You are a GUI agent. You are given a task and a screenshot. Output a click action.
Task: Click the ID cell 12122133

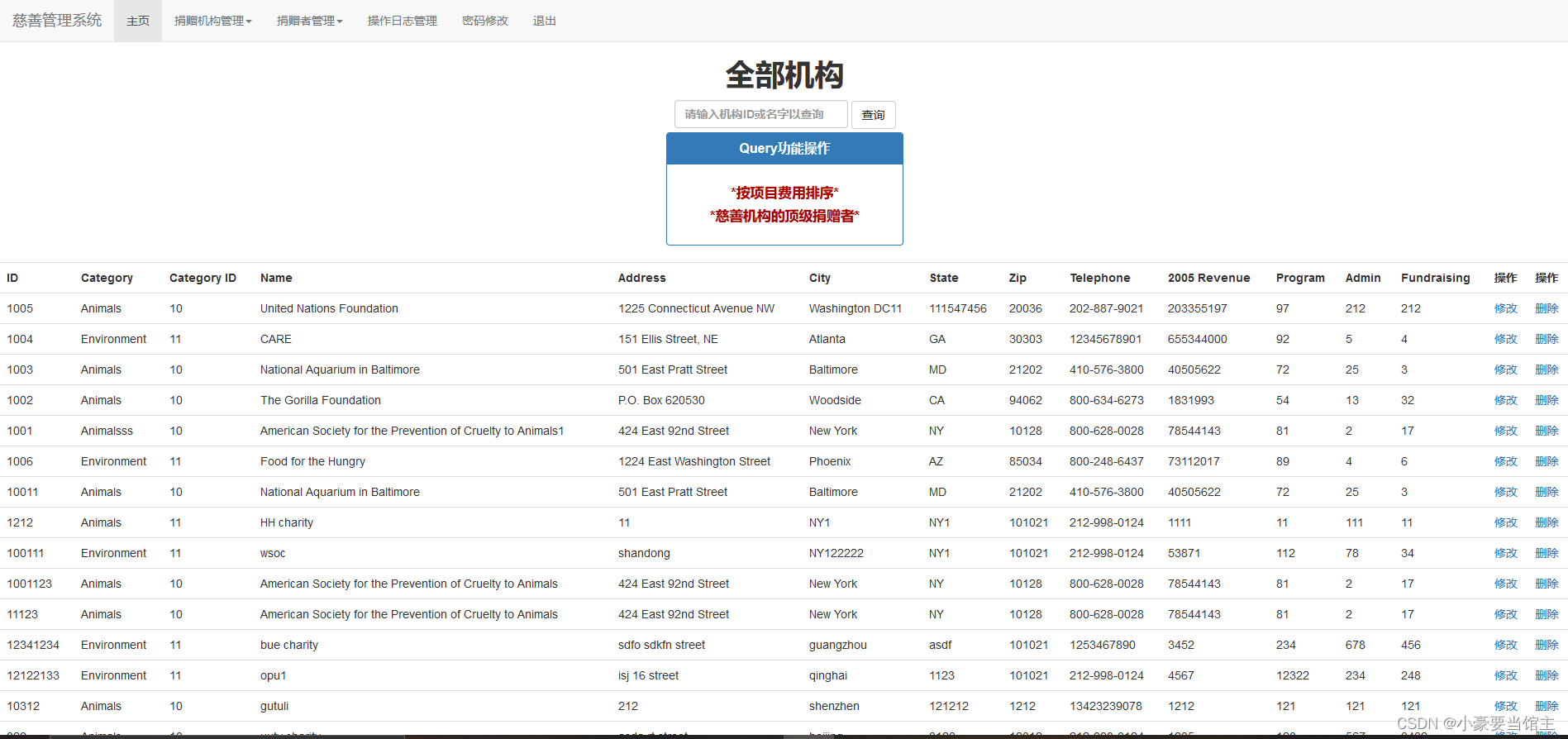click(x=33, y=675)
